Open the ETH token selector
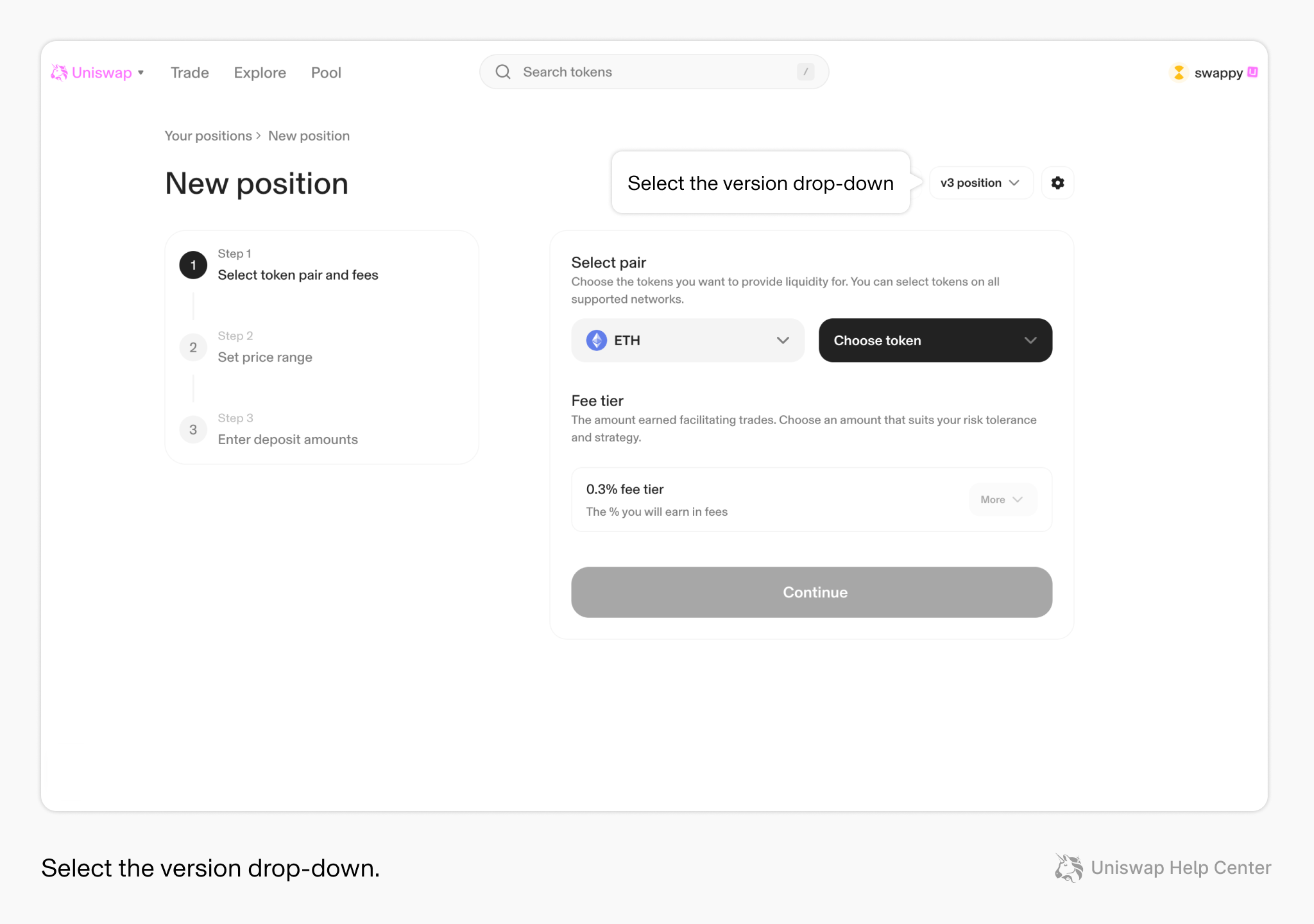Image resolution: width=1314 pixels, height=924 pixels. (688, 340)
